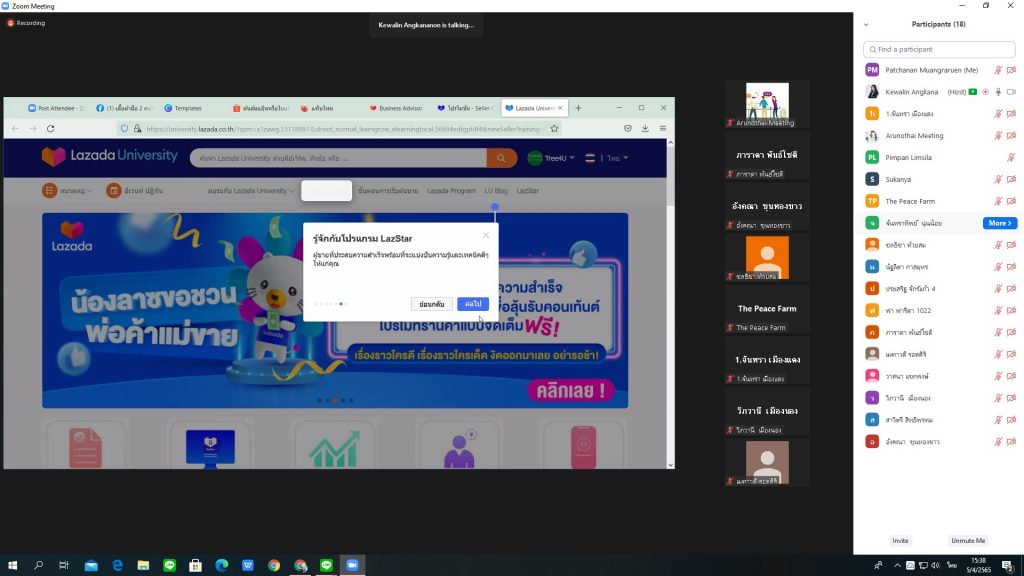
Task: Click the shared browser vertical scrollbar
Action: click(671, 304)
